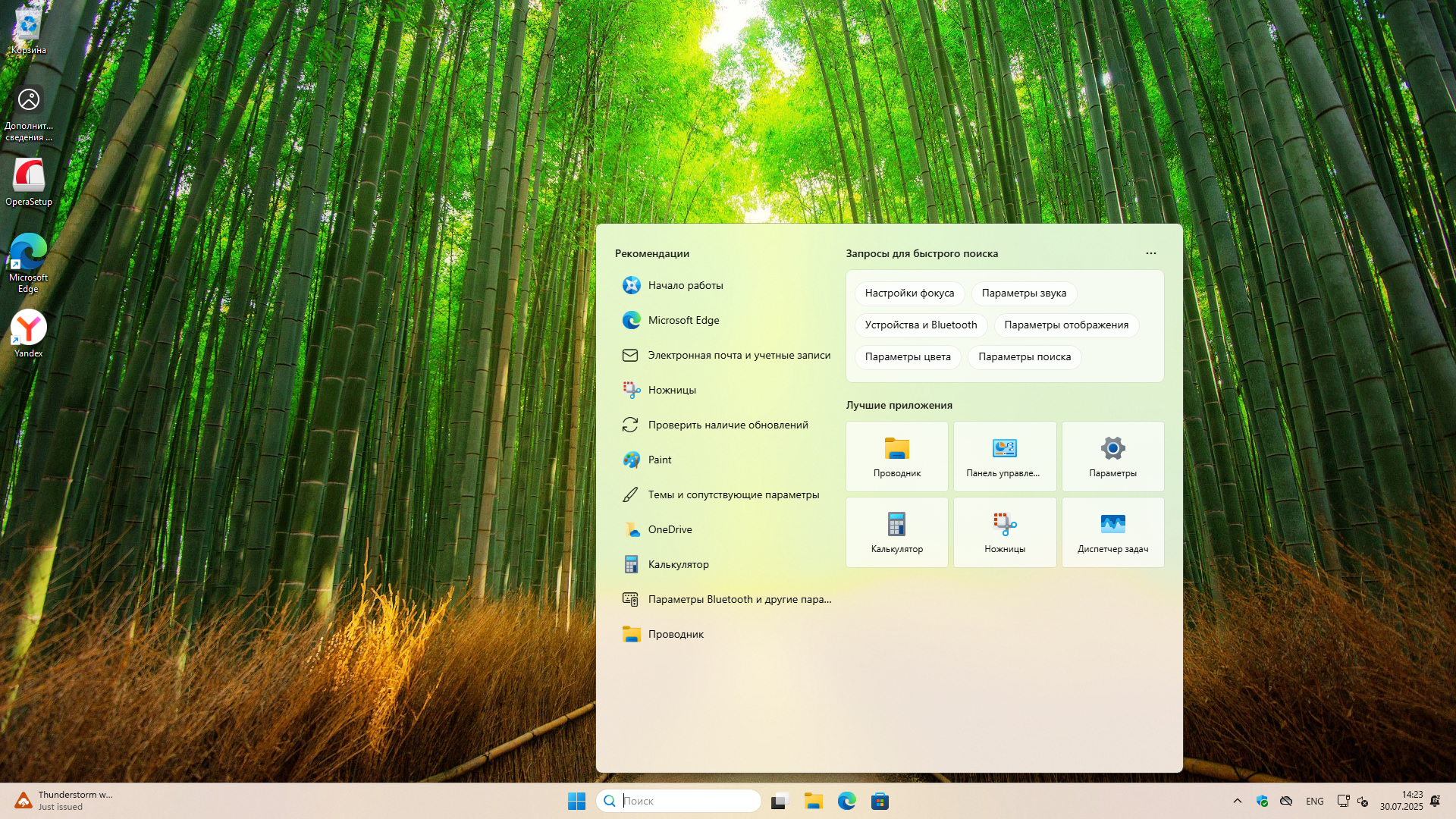Select the "Устройства и Bluetooth" chip
The height and width of the screenshot is (819, 1456).
tap(920, 325)
